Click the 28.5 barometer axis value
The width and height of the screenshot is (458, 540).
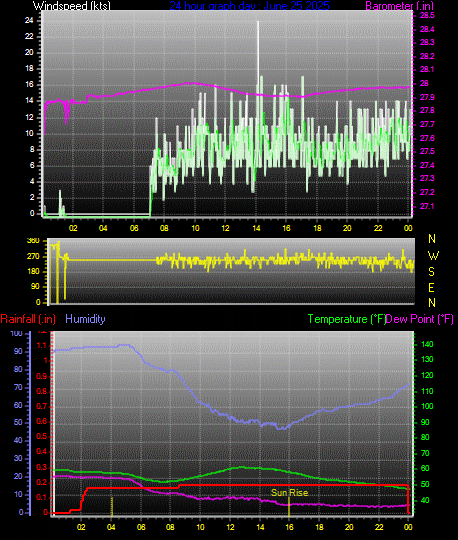pos(427,15)
